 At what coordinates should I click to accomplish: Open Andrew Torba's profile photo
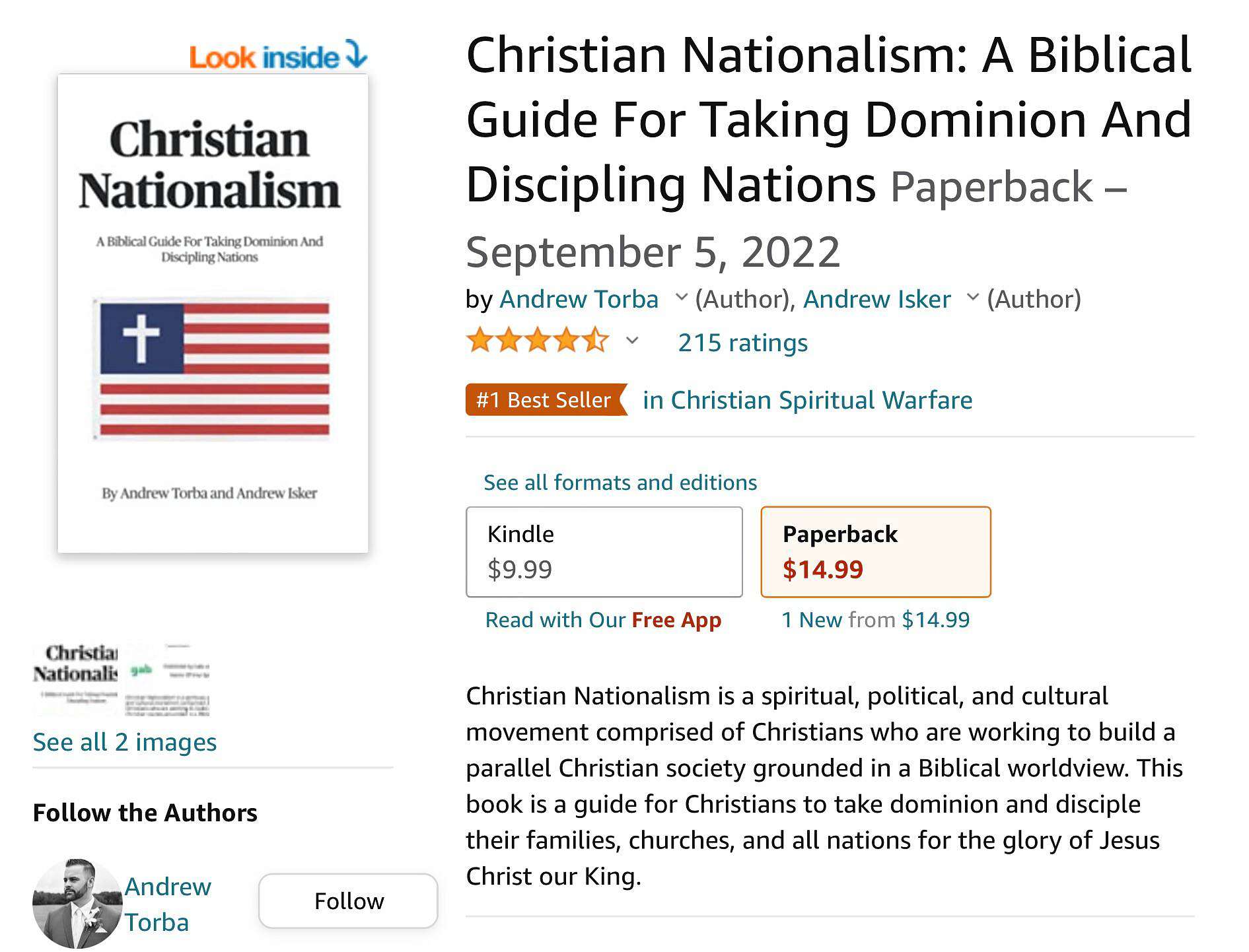[x=77, y=903]
